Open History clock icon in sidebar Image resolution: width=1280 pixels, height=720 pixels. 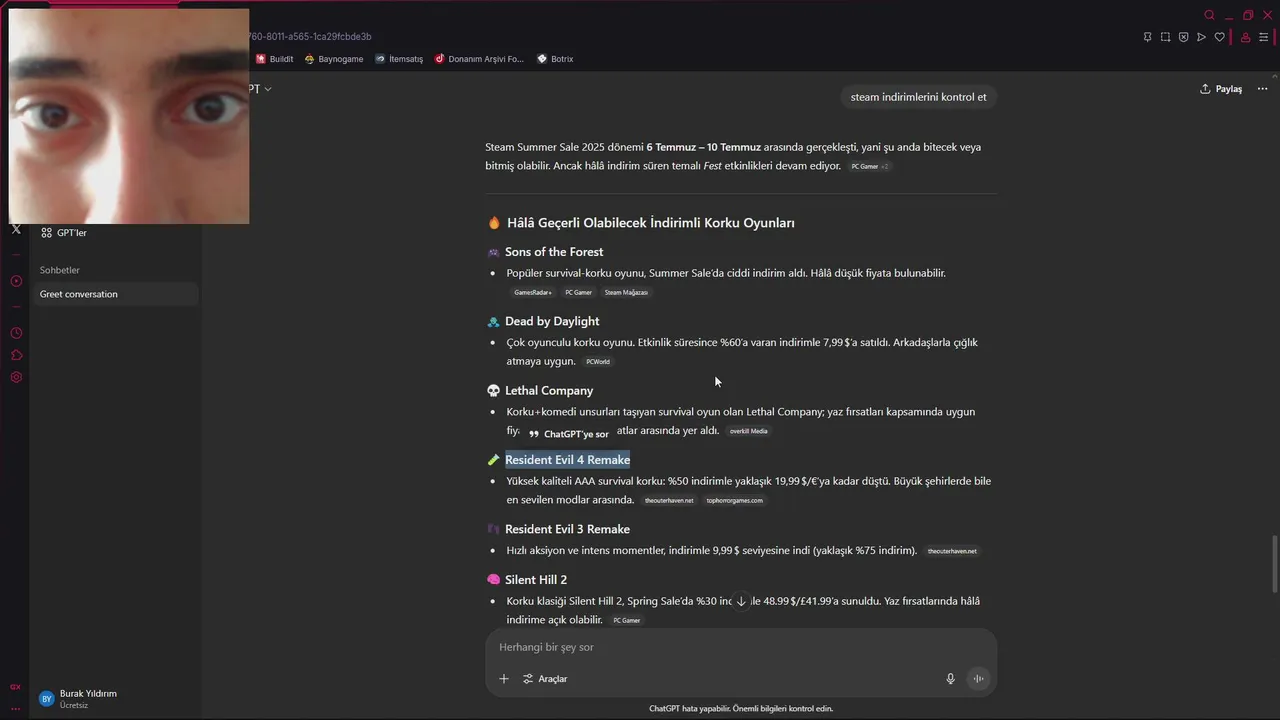(16, 333)
